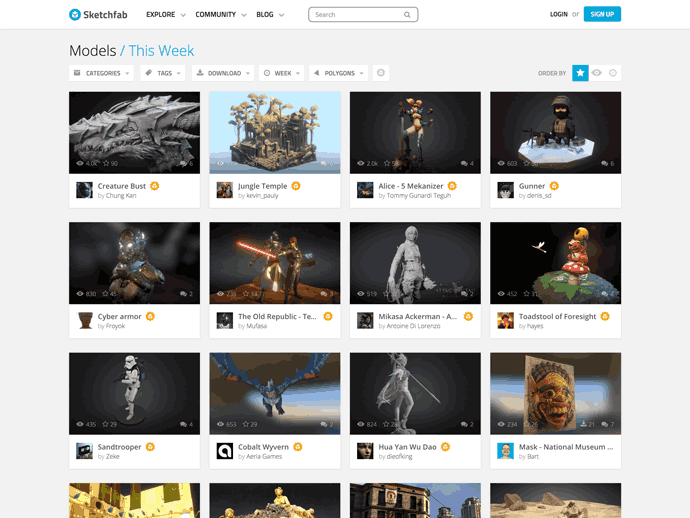This screenshot has height=518, width=690.
Task: Expand the Download filter dropdown
Action: 223,73
